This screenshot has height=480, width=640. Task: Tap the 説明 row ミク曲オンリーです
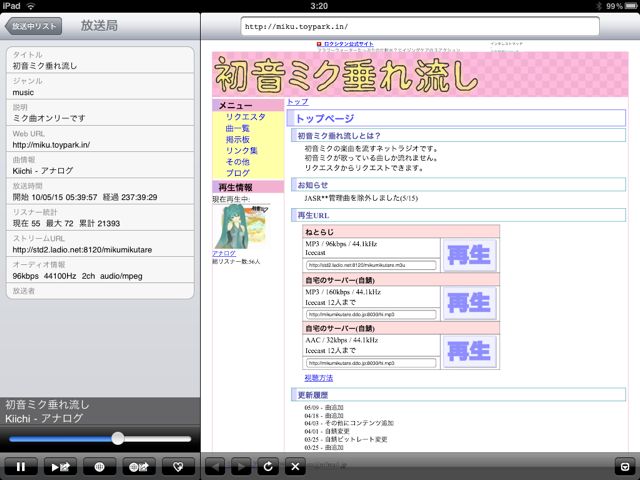tap(100, 113)
